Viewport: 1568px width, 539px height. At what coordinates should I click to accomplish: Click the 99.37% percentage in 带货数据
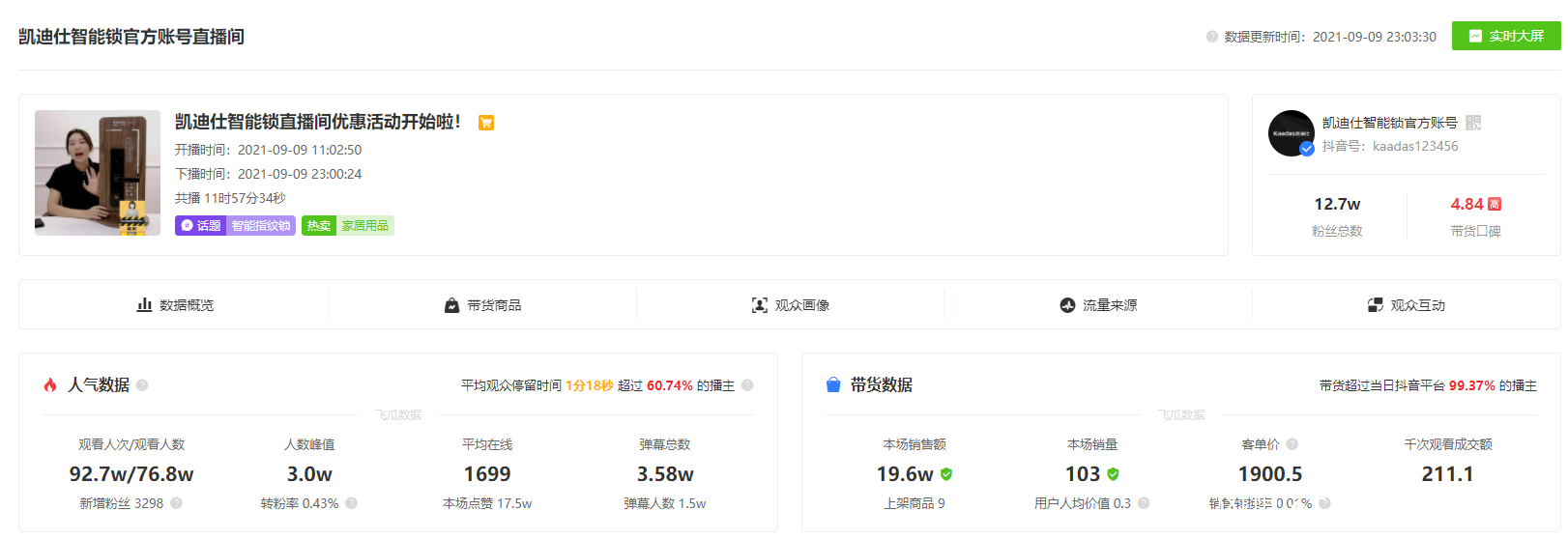click(1472, 385)
